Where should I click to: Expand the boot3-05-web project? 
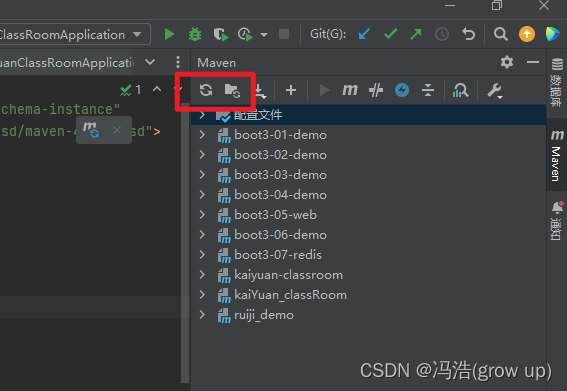pos(202,215)
